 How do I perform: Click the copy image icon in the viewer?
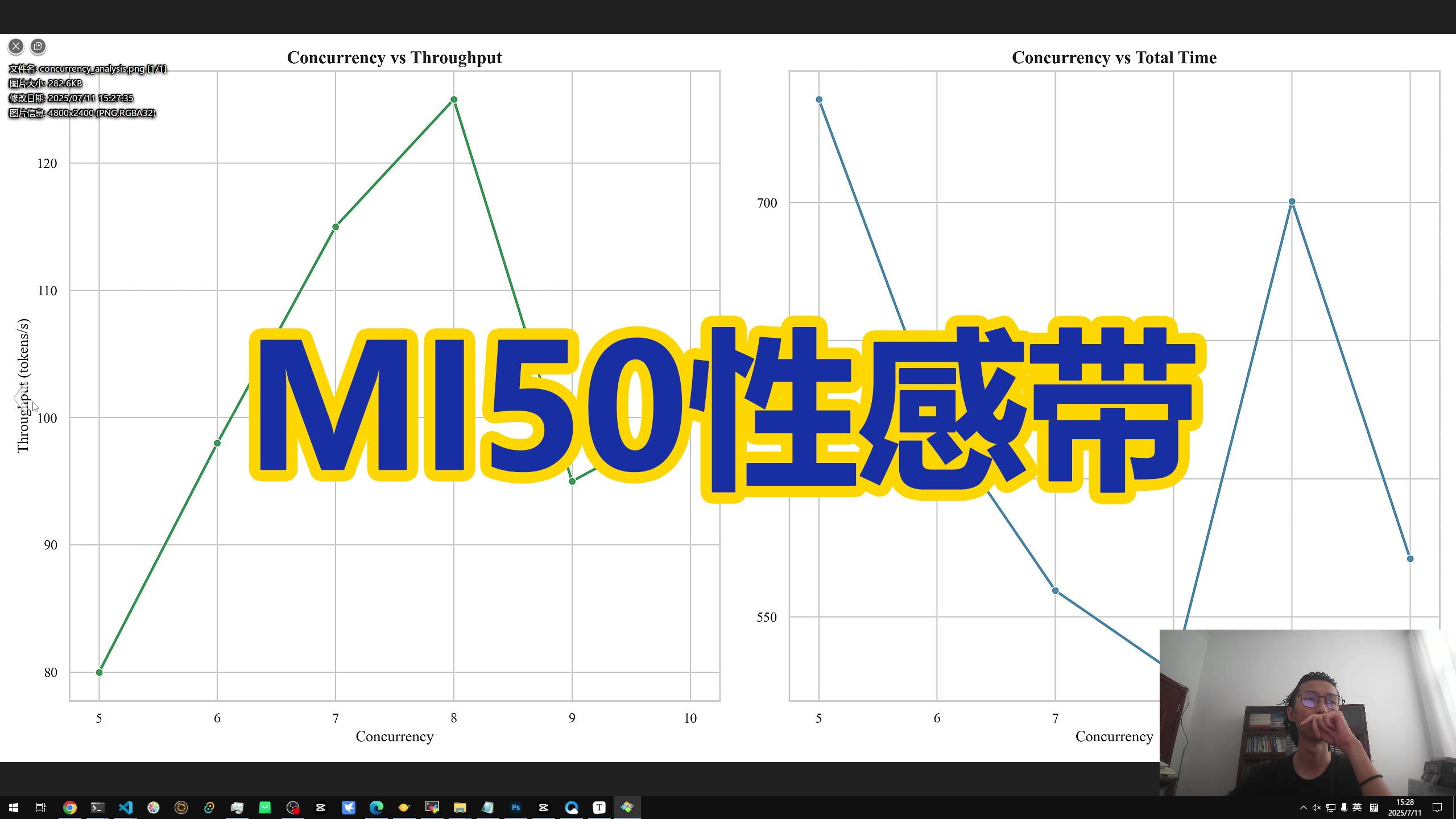(38, 46)
